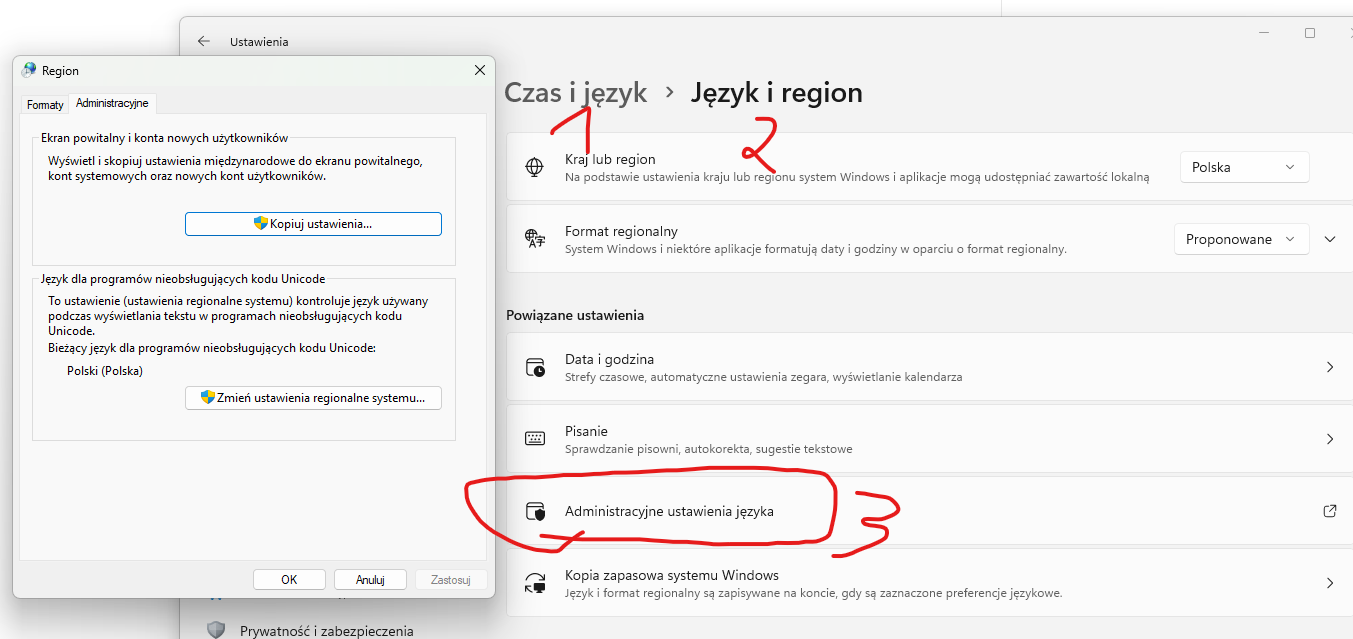Open the Polska country dropdown

[x=1244, y=167]
